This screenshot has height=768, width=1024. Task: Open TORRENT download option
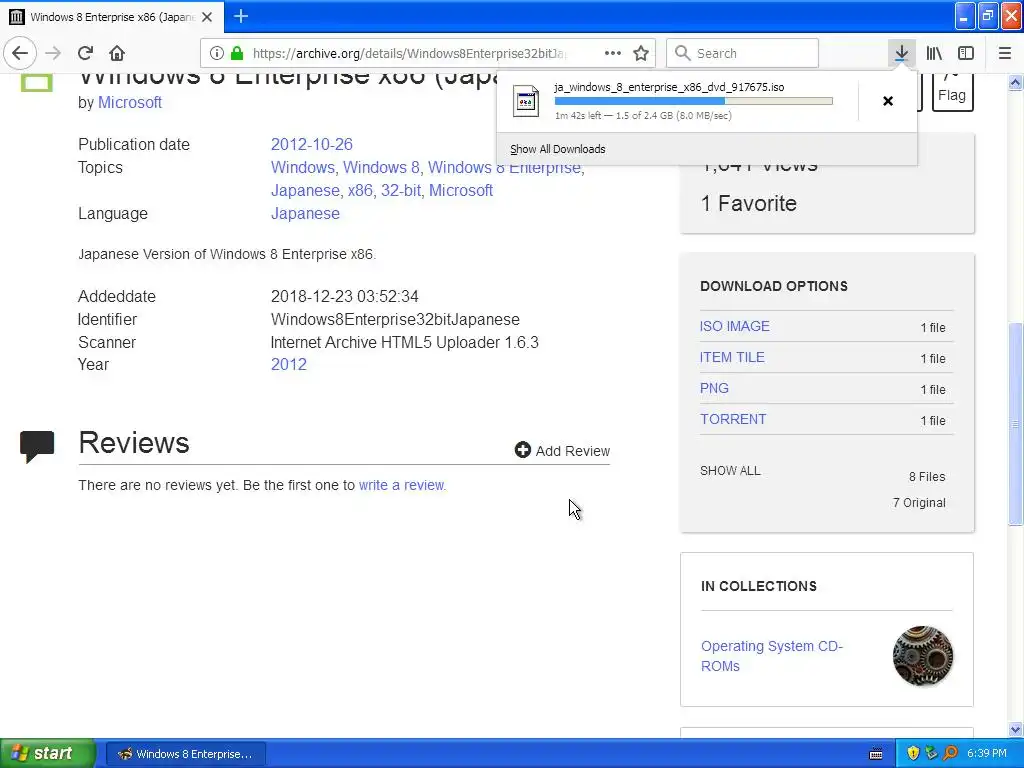pyautogui.click(x=733, y=419)
